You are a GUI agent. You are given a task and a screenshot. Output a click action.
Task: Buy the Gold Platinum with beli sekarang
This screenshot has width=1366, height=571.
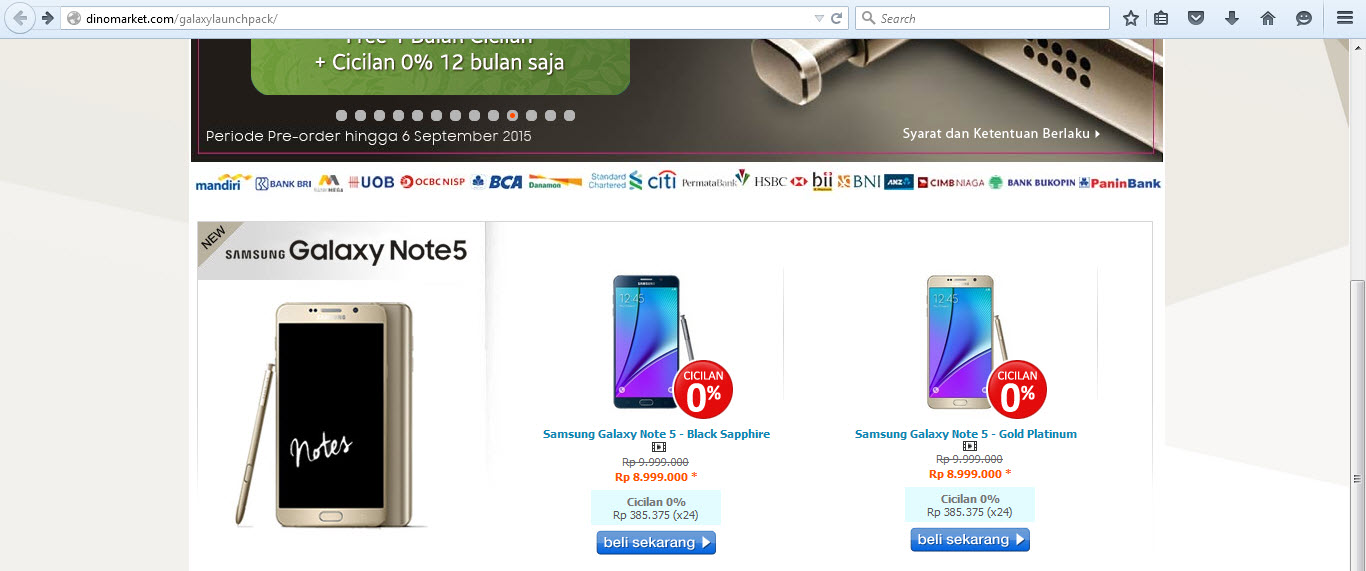[x=970, y=539]
